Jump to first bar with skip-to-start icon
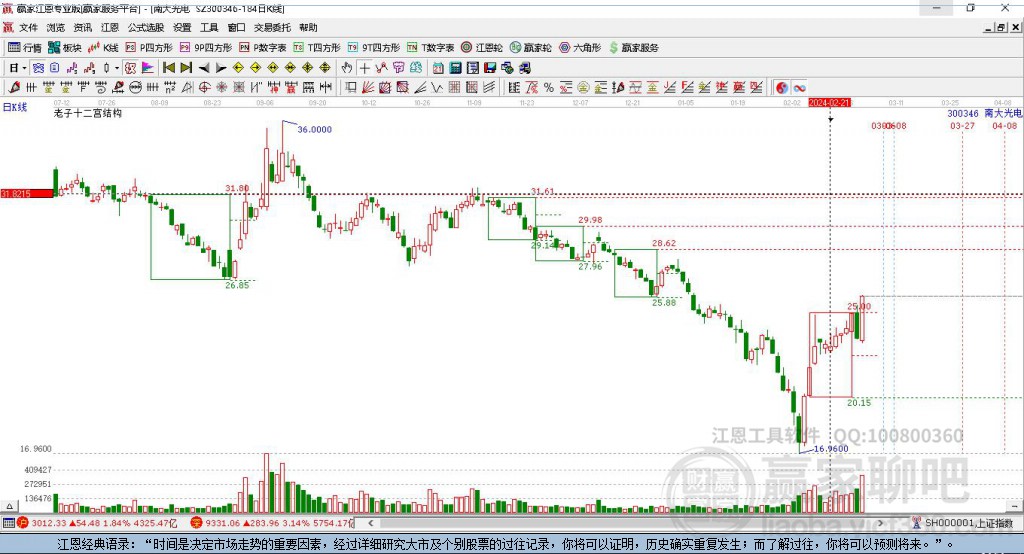The height and width of the screenshot is (554, 1024). [x=168, y=68]
